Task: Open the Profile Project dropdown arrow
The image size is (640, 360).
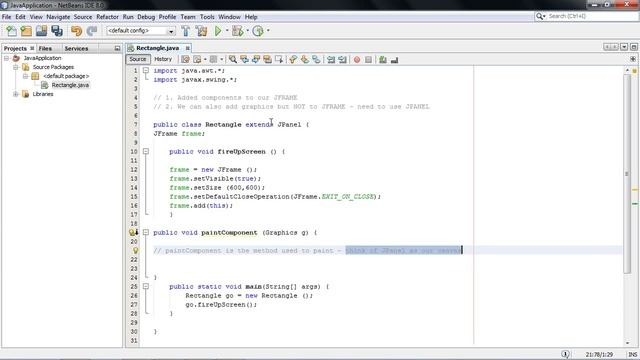Action: (268, 31)
